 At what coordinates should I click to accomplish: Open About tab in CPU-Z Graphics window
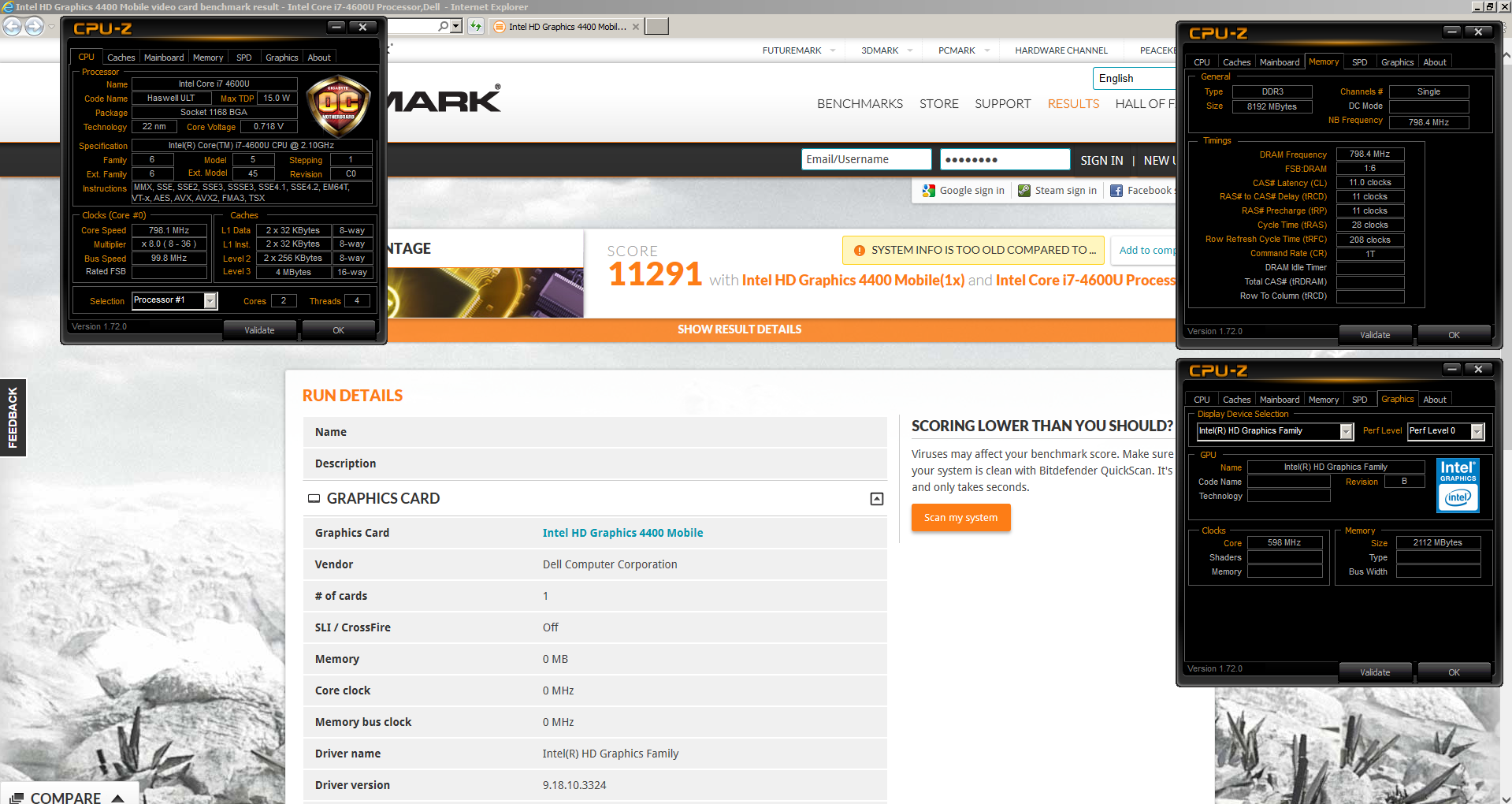click(1435, 400)
